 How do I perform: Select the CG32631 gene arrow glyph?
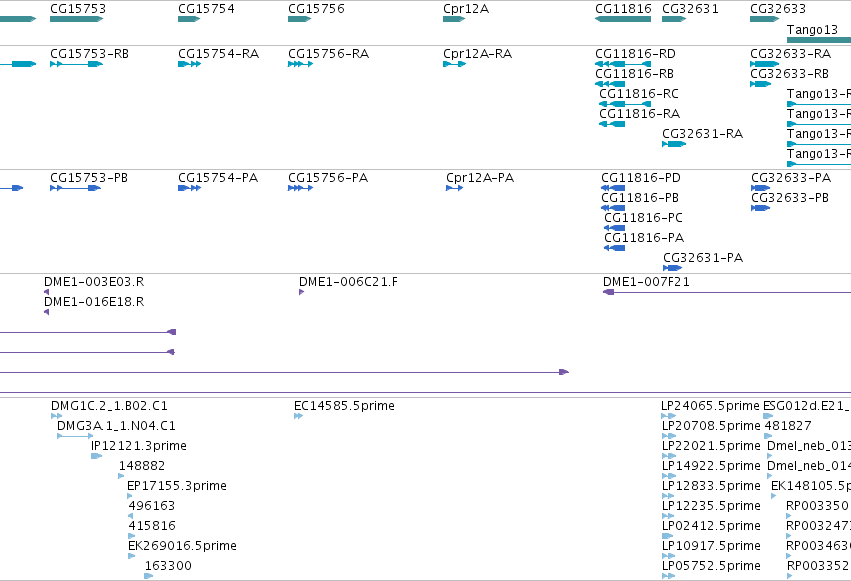[674, 19]
